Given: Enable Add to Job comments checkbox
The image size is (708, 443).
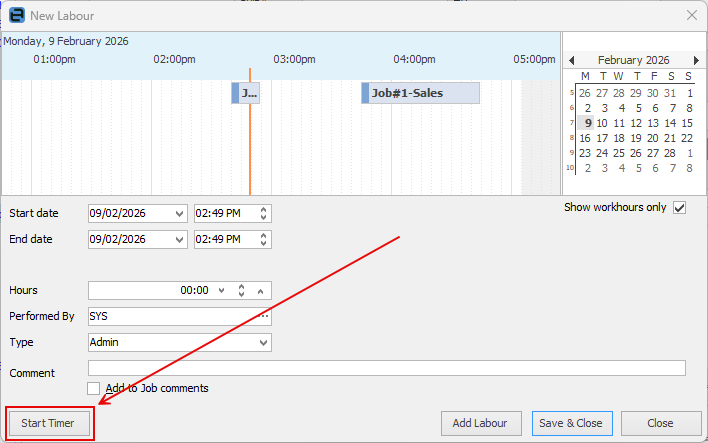Looking at the screenshot, I should pyautogui.click(x=93, y=388).
